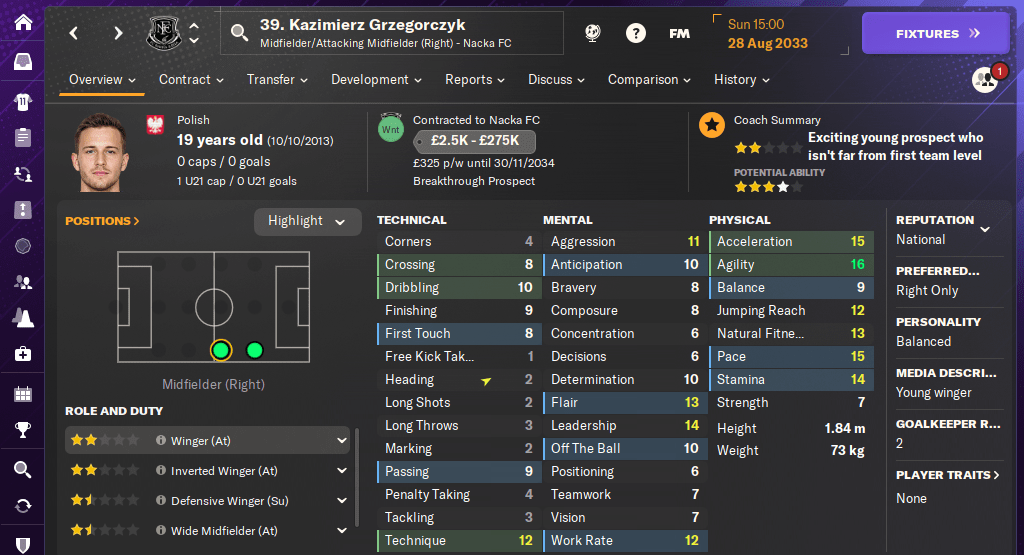Click the Fixtures button
Viewport: 1024px width, 555px height.
(936, 33)
